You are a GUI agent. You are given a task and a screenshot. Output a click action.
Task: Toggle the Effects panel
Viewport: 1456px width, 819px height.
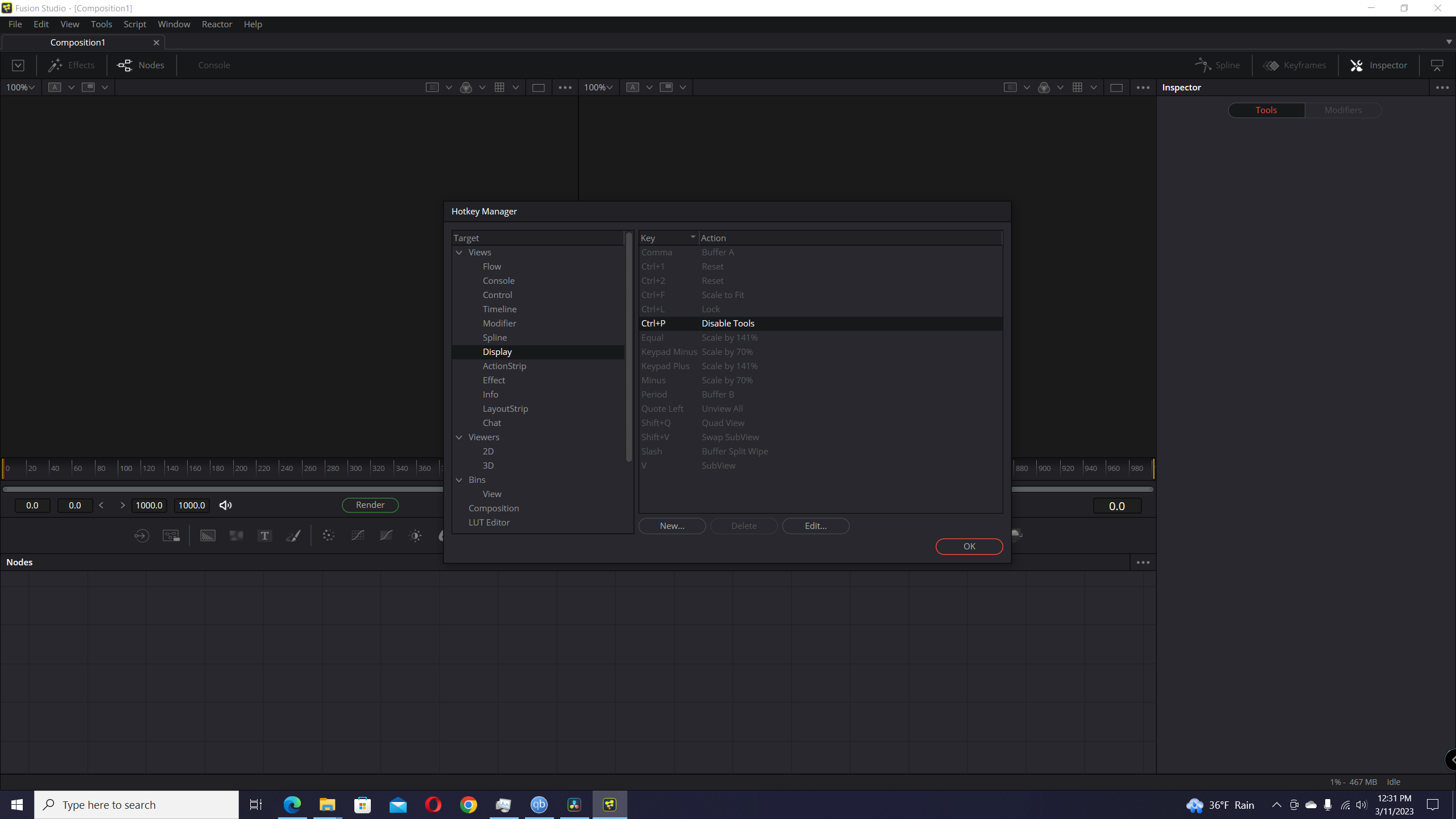72,65
